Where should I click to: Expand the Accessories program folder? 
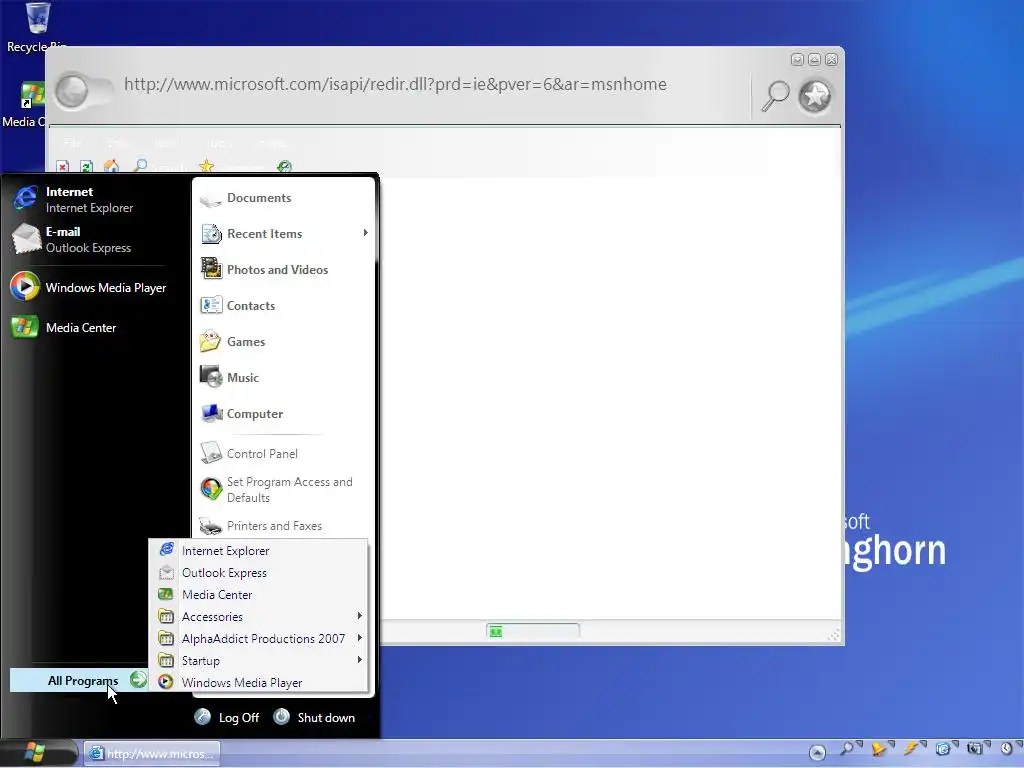[x=259, y=616]
